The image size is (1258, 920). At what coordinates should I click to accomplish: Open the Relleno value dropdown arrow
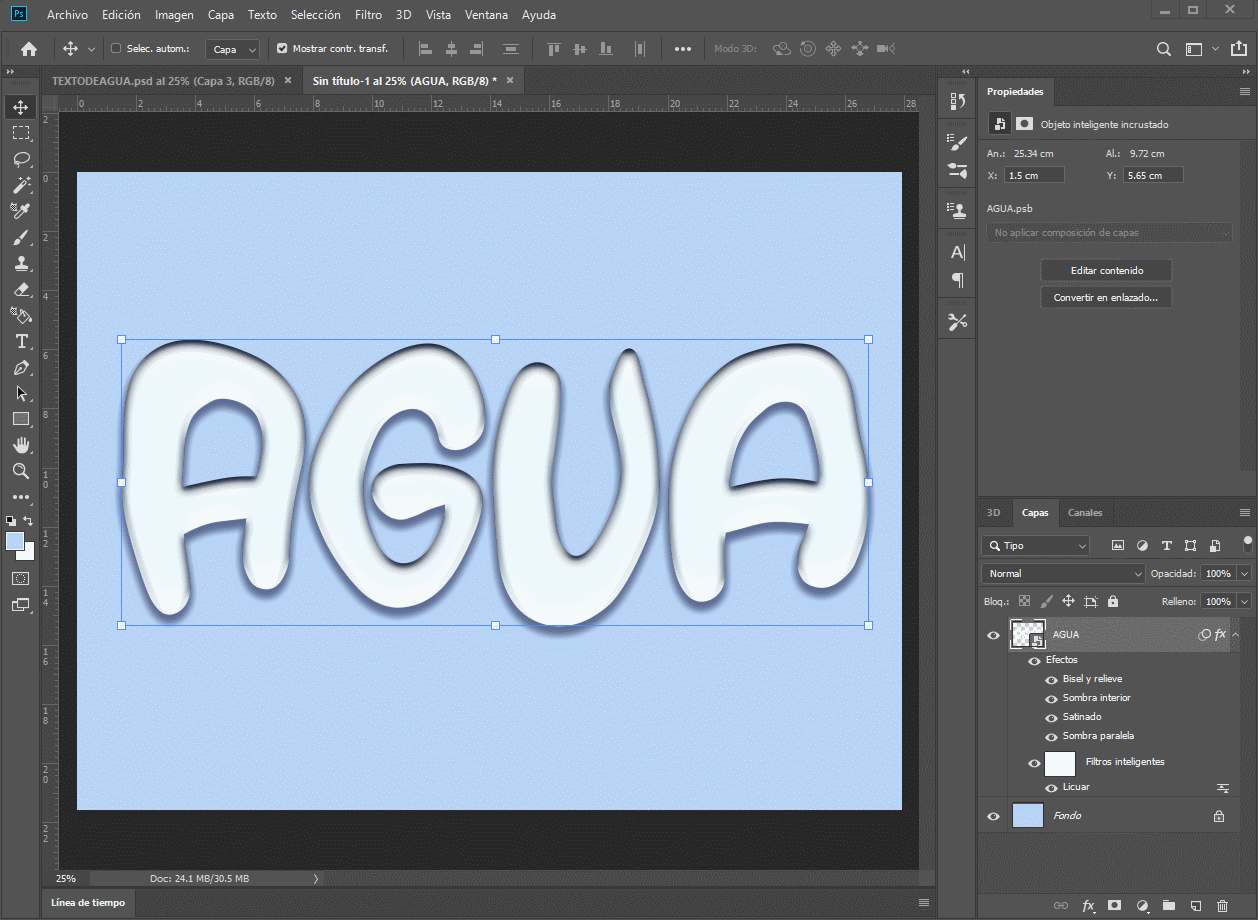tap(1244, 602)
